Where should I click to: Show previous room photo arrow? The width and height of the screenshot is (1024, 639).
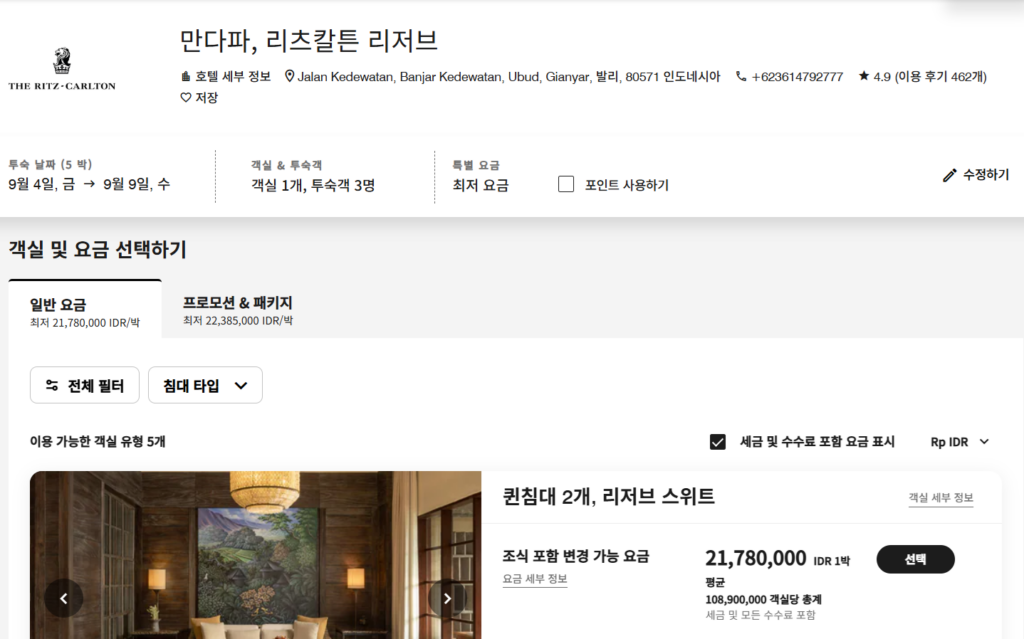click(63, 598)
